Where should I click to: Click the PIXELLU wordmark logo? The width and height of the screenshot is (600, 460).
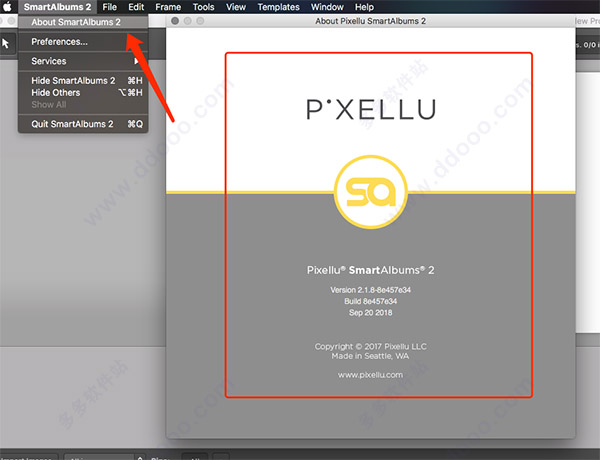coord(371,109)
